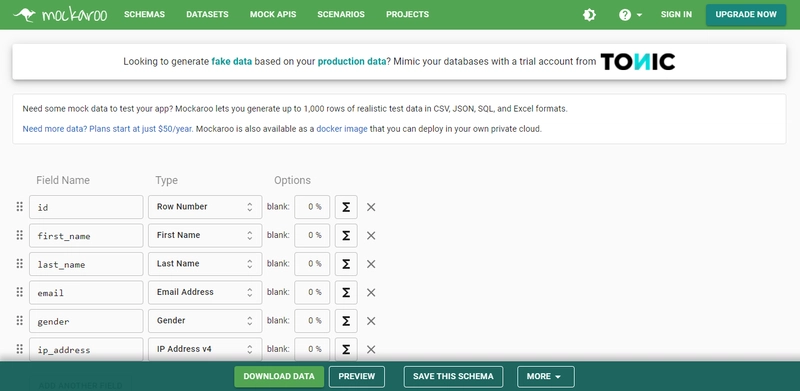Click the DOWNLOAD DATA button
800x391 pixels.
pos(279,377)
